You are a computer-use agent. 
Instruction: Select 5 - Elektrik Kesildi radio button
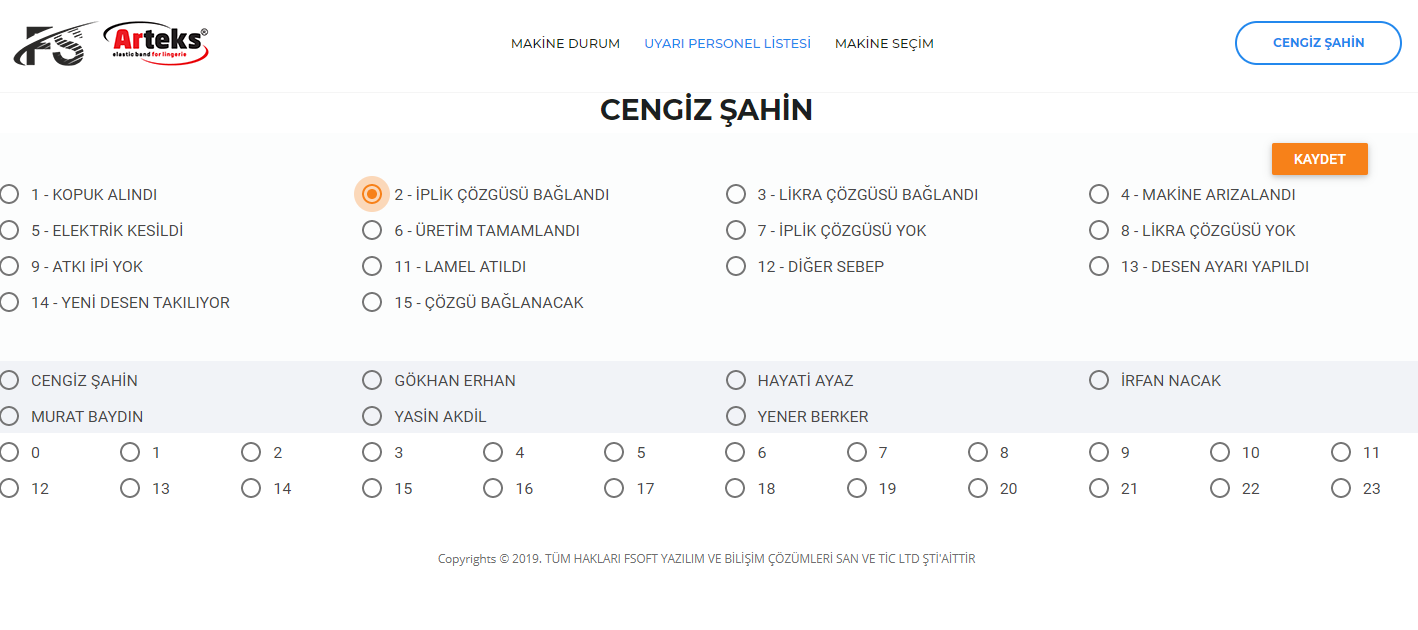click(10, 231)
